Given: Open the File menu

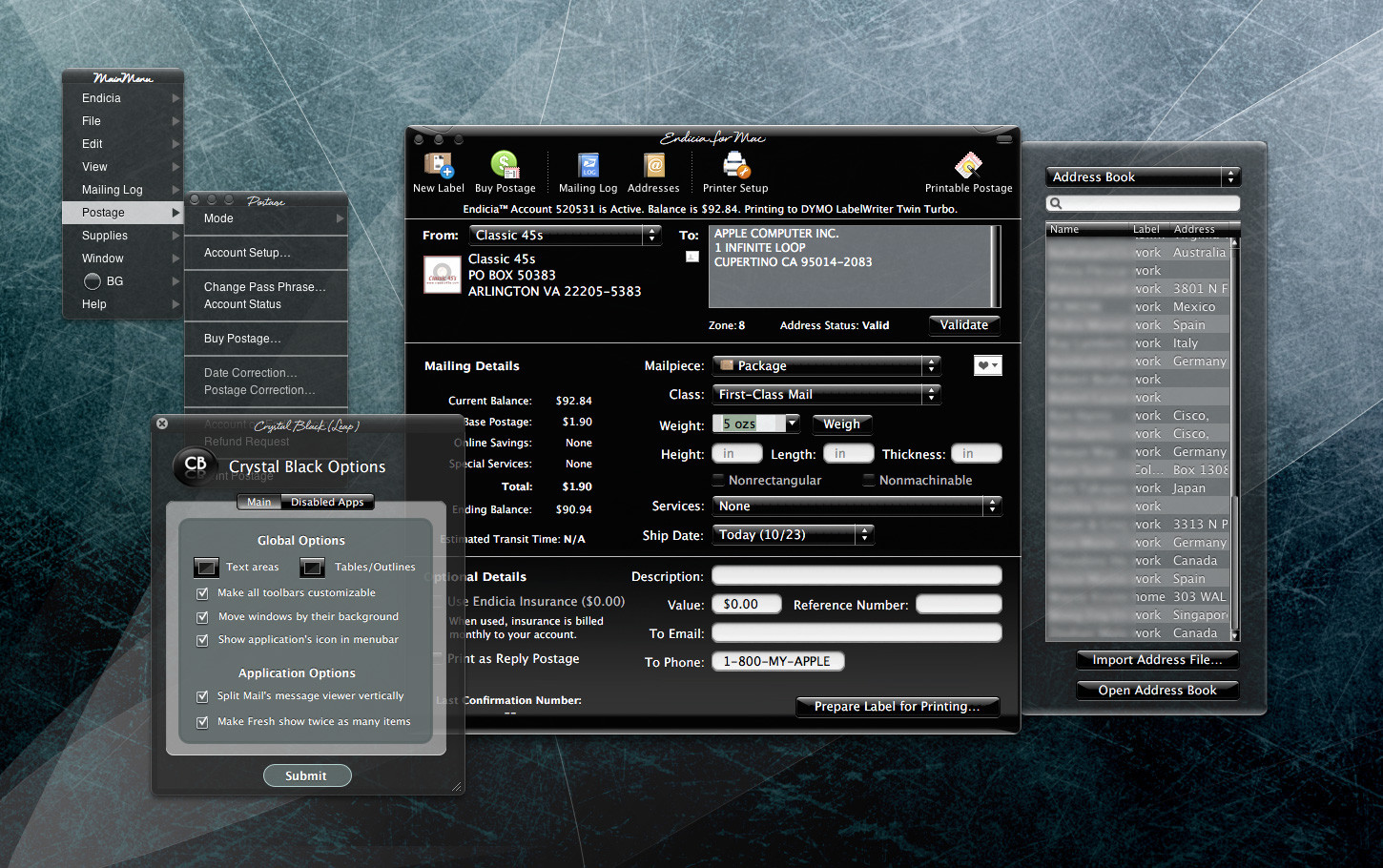Looking at the screenshot, I should (123, 121).
